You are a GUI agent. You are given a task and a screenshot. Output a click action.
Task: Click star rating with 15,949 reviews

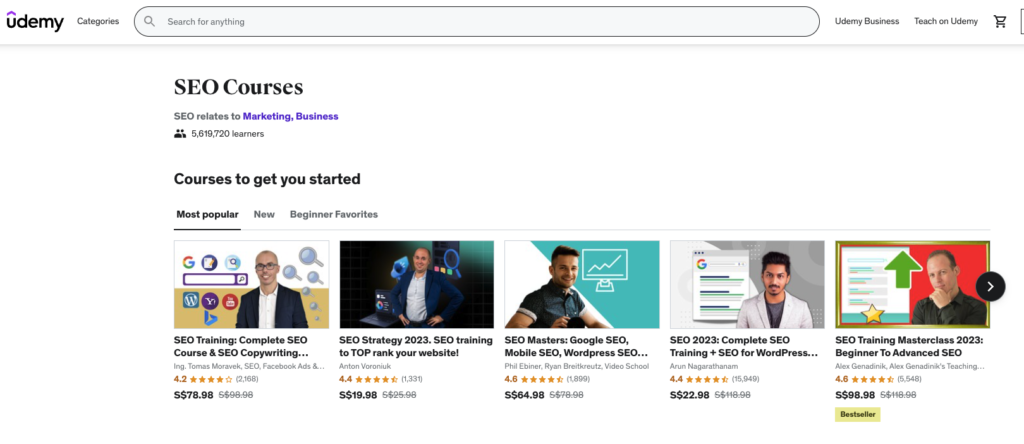[714, 379]
